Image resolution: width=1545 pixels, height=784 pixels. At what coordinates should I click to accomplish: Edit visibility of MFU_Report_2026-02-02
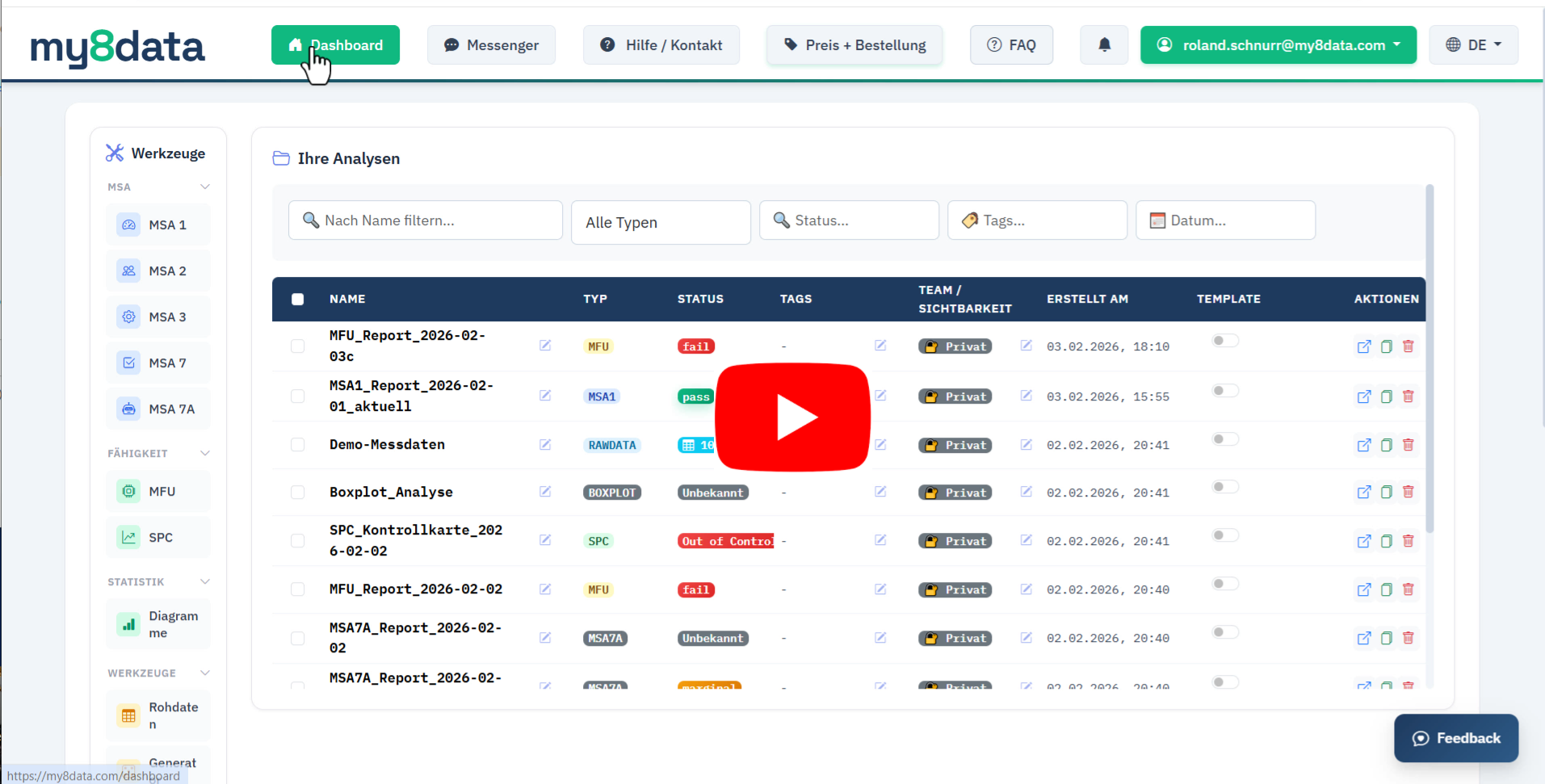tap(1027, 589)
